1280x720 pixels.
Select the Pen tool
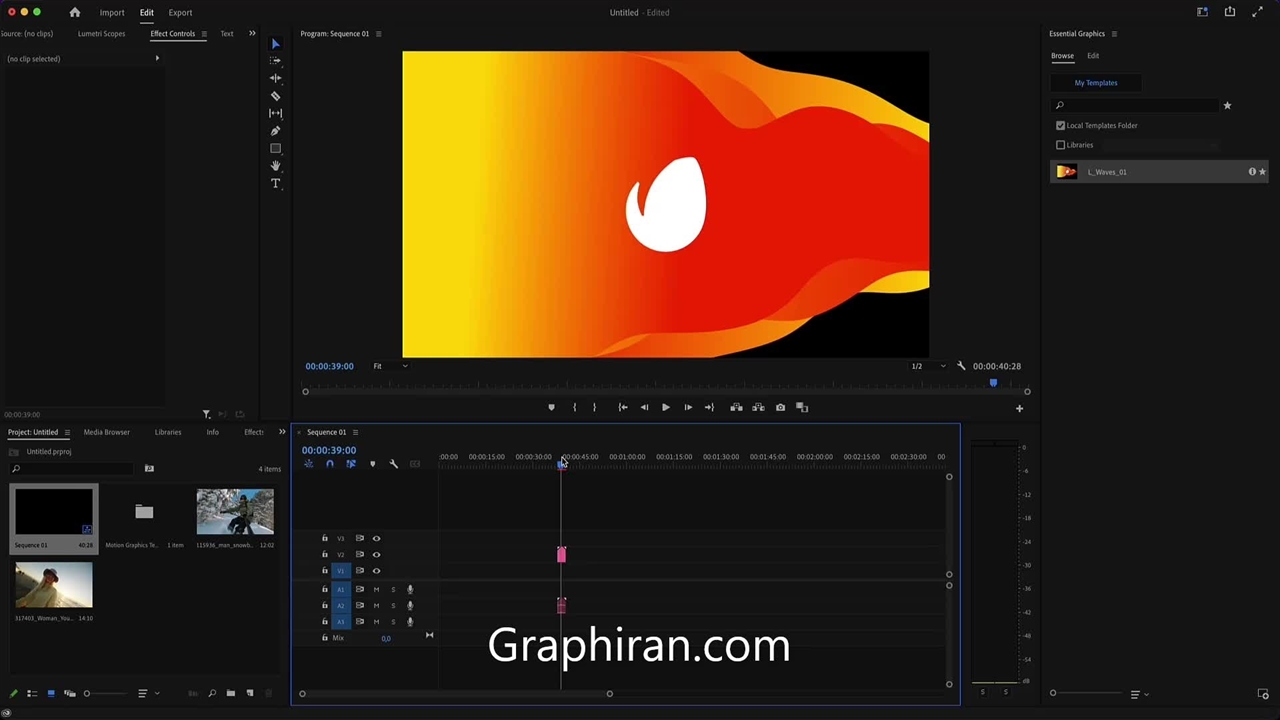275,131
